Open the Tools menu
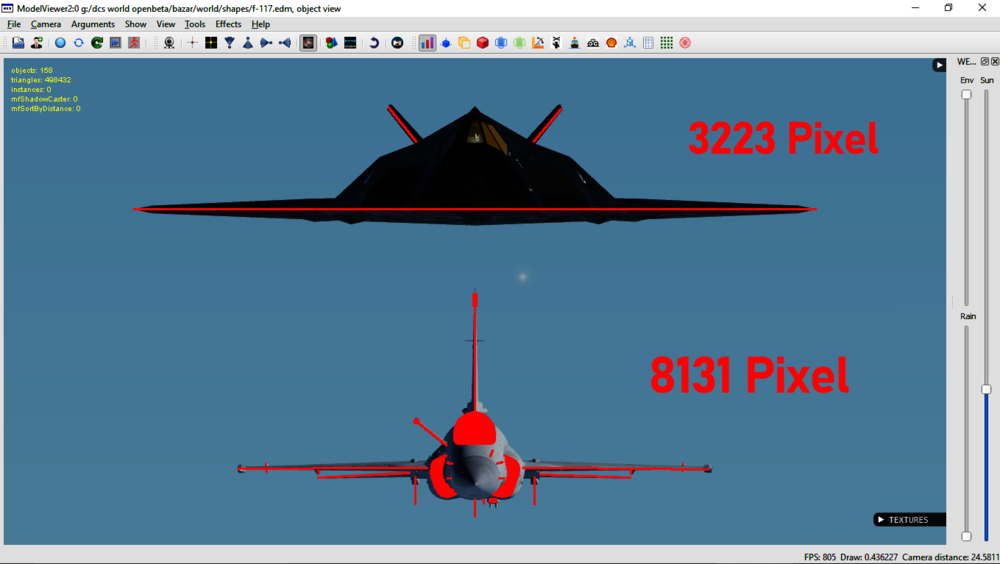This screenshot has width=1000, height=564. (x=195, y=24)
